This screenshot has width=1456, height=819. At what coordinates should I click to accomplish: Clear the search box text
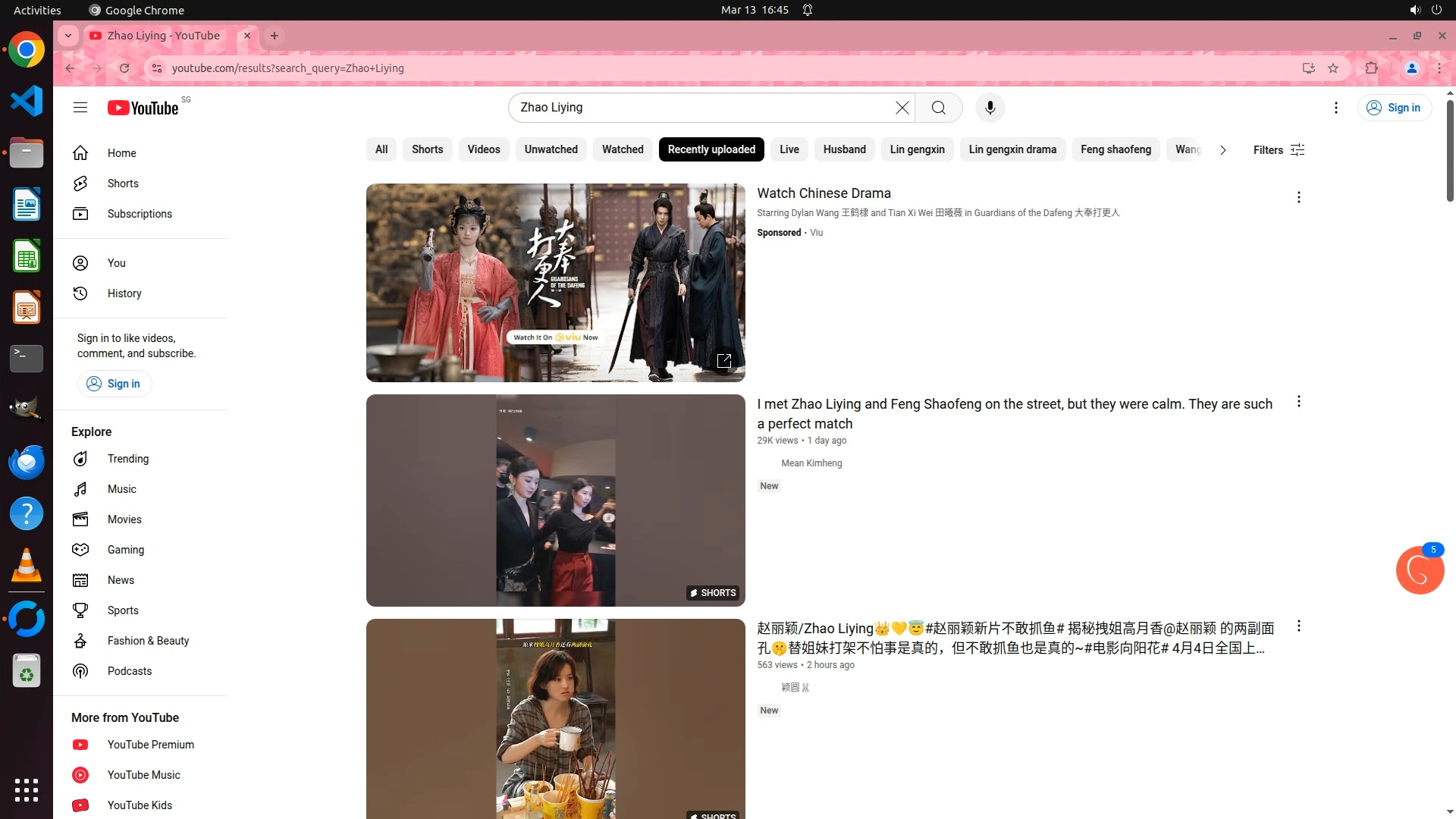click(902, 108)
